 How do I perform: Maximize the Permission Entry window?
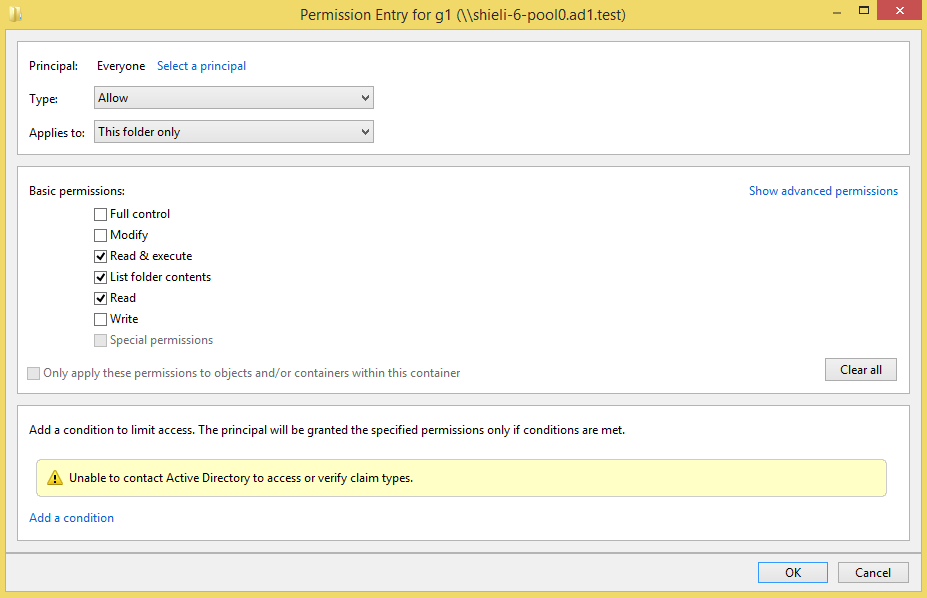coord(864,11)
